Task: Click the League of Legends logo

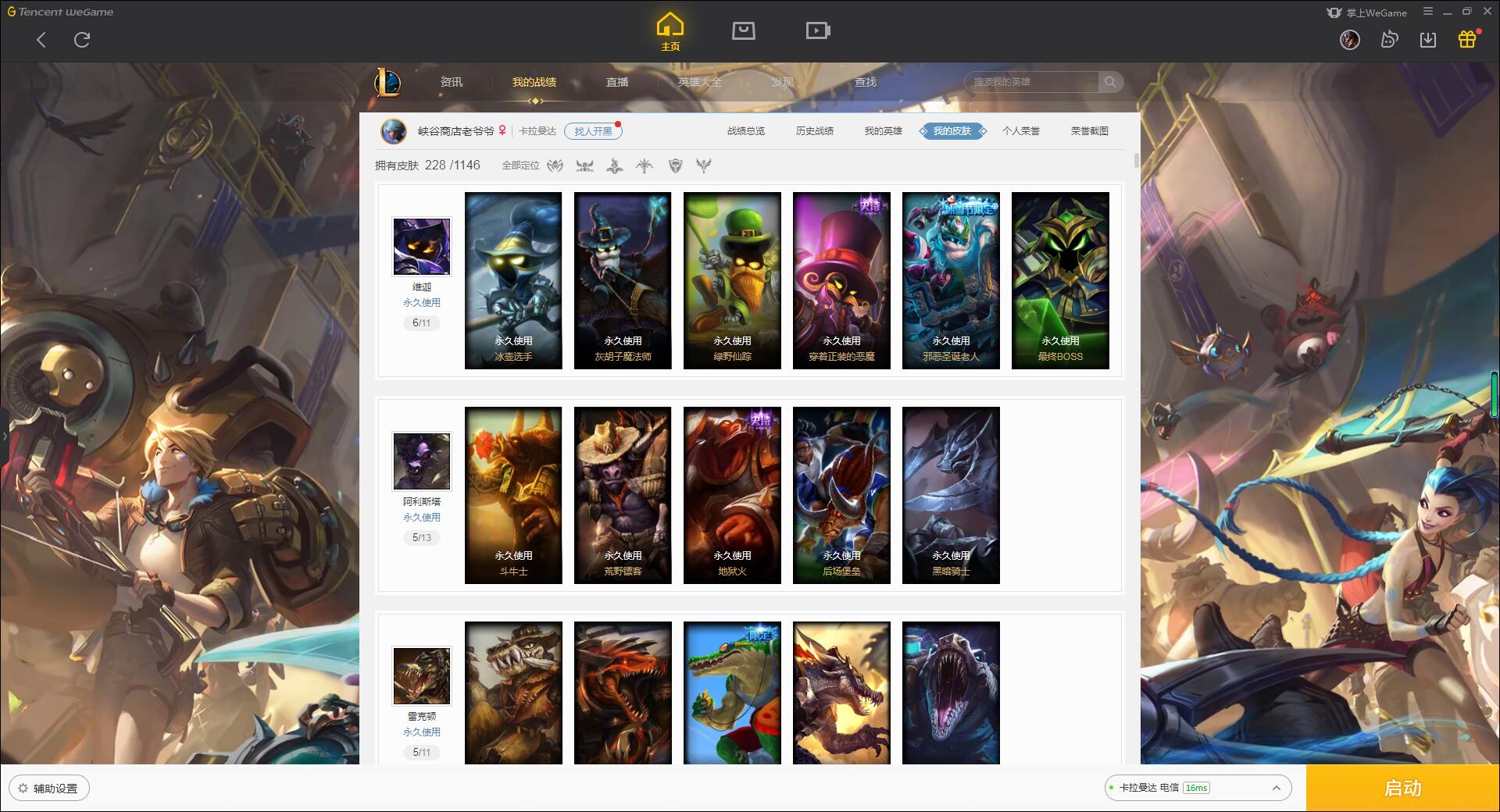Action: (387, 82)
